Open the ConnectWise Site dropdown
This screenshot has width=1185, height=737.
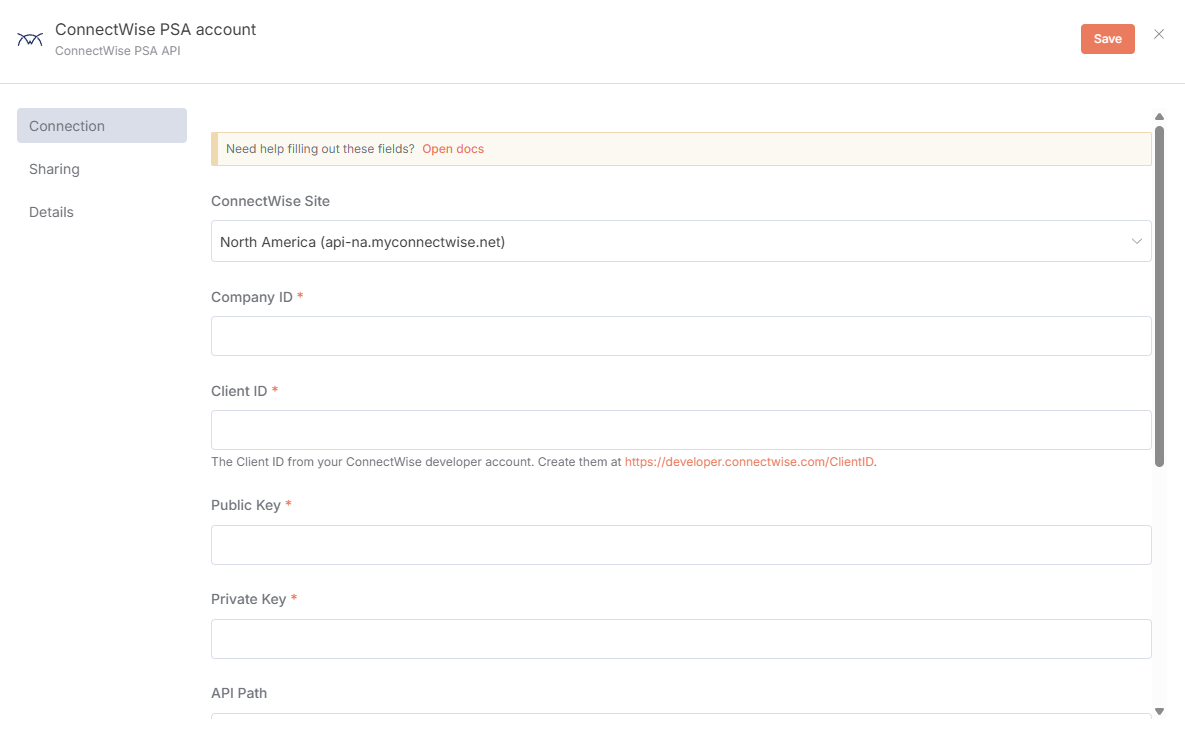[x=680, y=241]
